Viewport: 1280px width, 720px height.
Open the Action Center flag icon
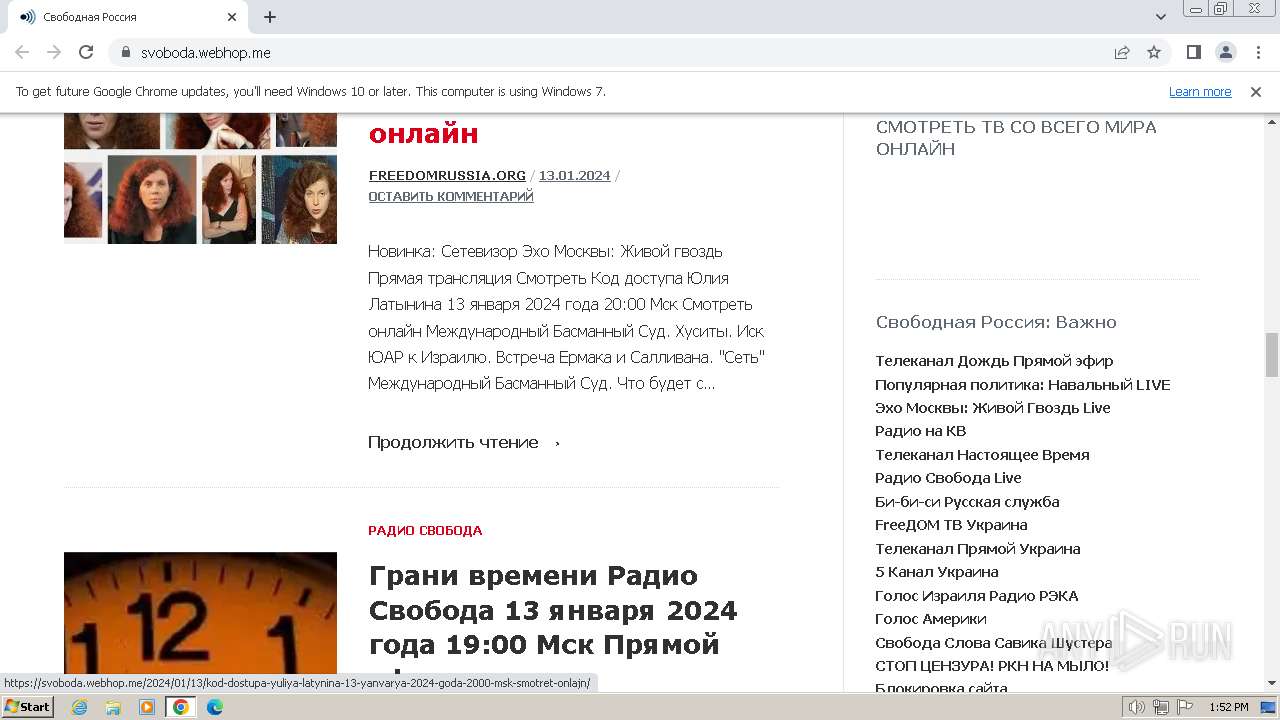click(1185, 707)
